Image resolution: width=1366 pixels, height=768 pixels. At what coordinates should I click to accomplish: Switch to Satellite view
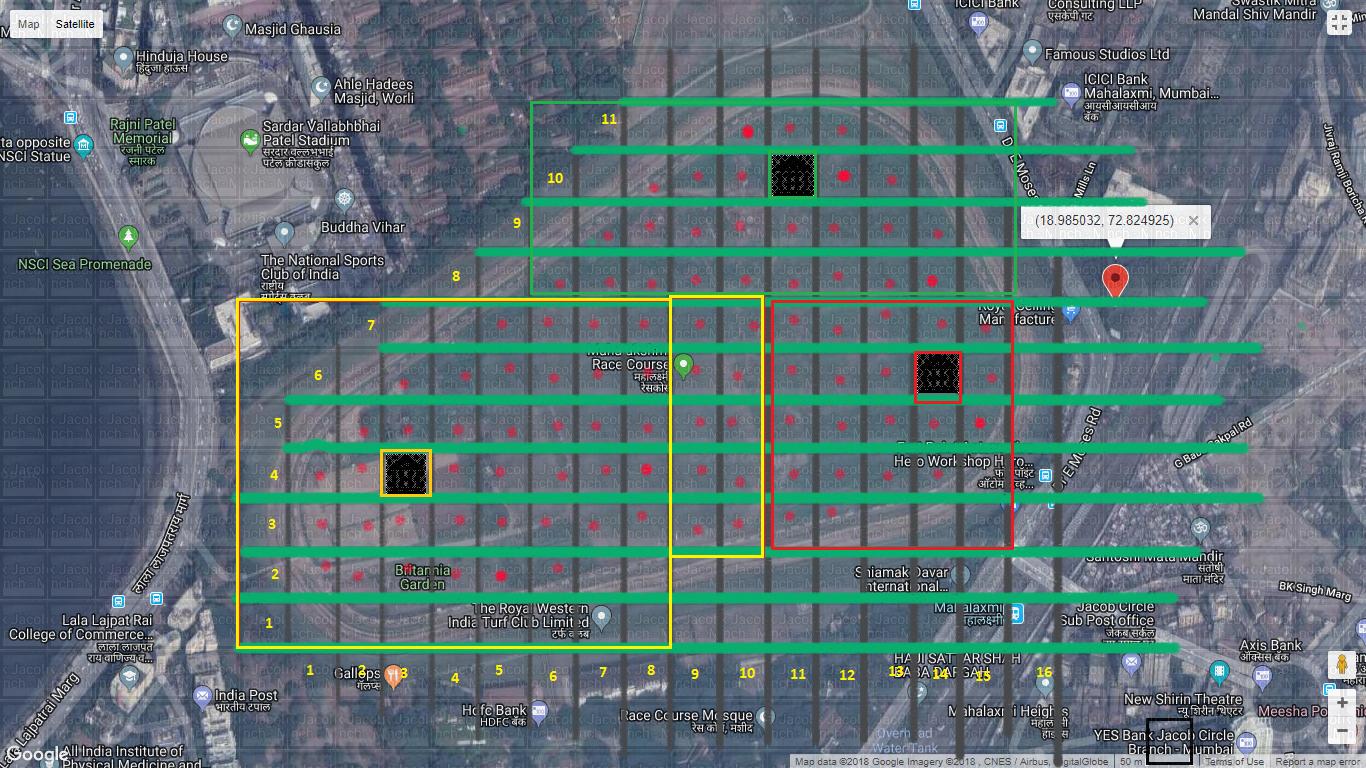[74, 24]
